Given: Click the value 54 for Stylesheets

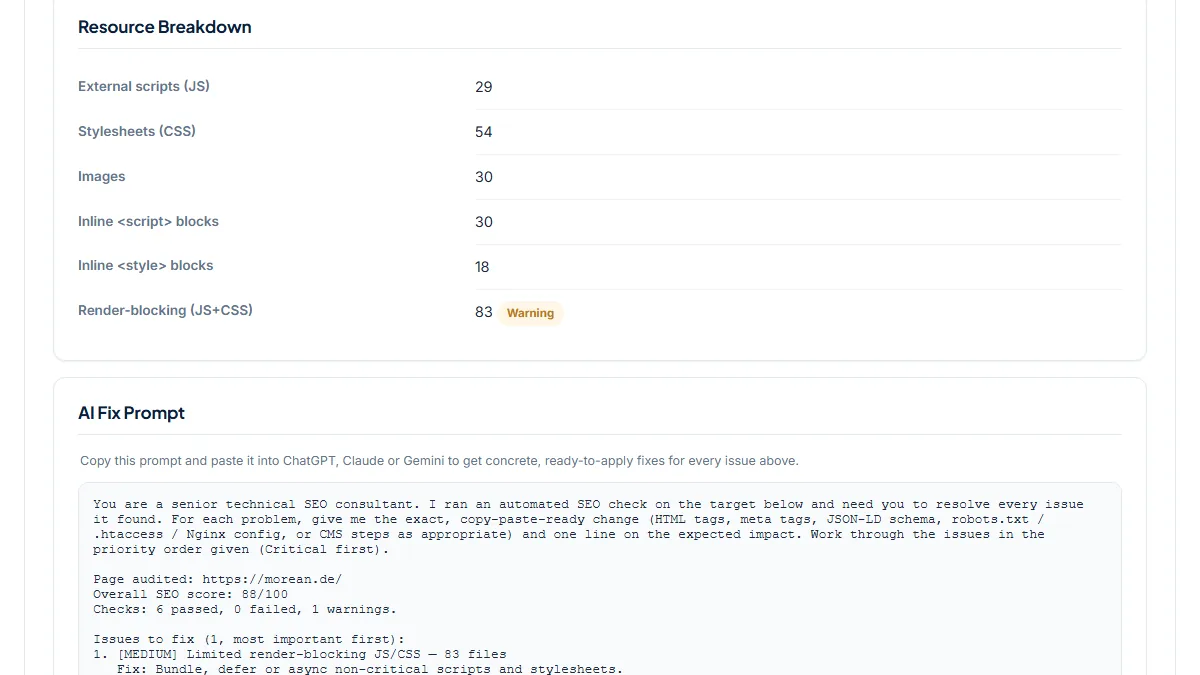Looking at the screenshot, I should [484, 132].
